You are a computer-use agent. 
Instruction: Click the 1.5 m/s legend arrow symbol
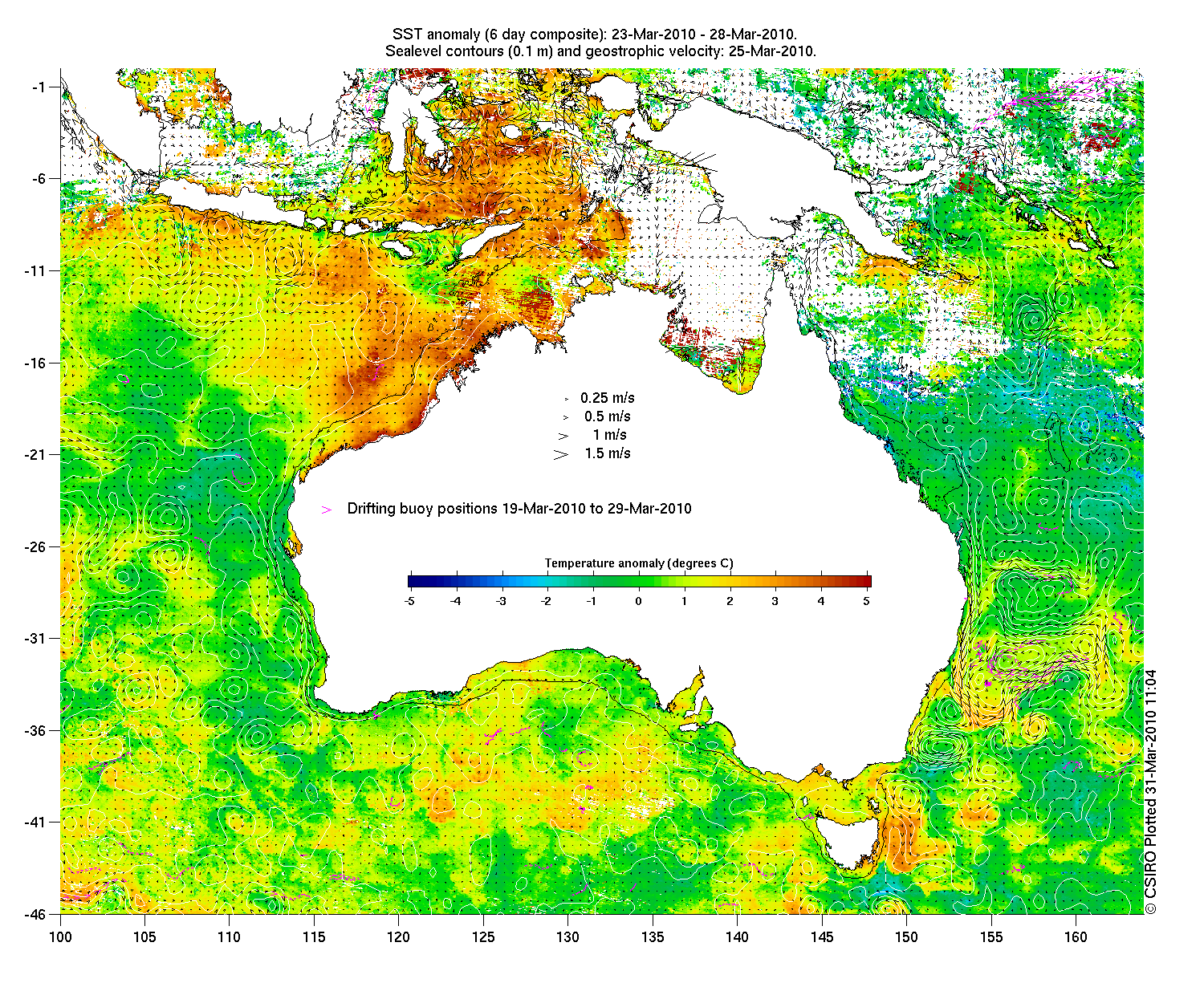[560, 454]
